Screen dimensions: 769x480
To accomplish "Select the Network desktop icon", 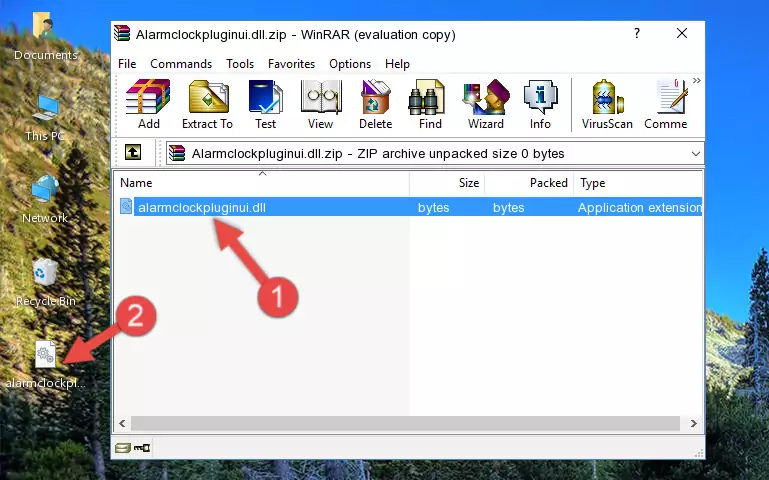I will [45, 200].
